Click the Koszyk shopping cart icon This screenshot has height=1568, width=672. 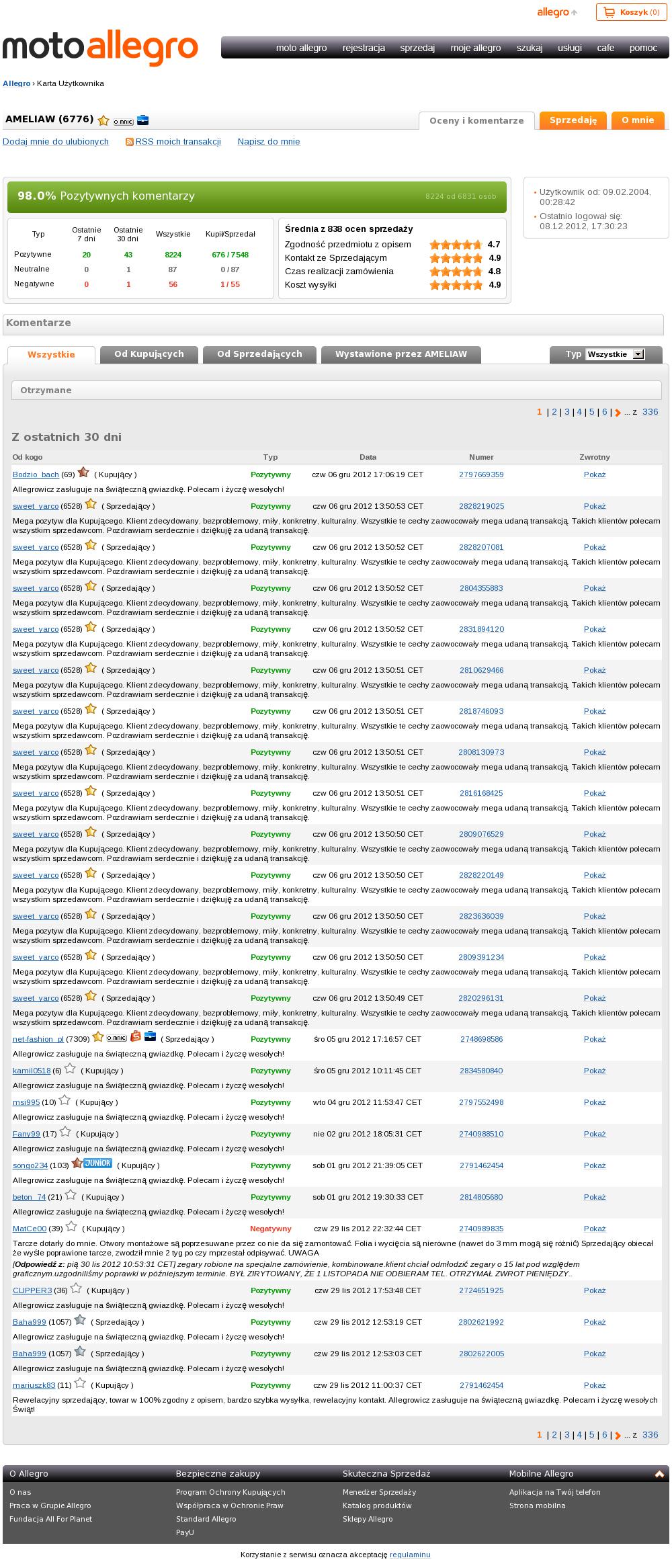click(609, 12)
